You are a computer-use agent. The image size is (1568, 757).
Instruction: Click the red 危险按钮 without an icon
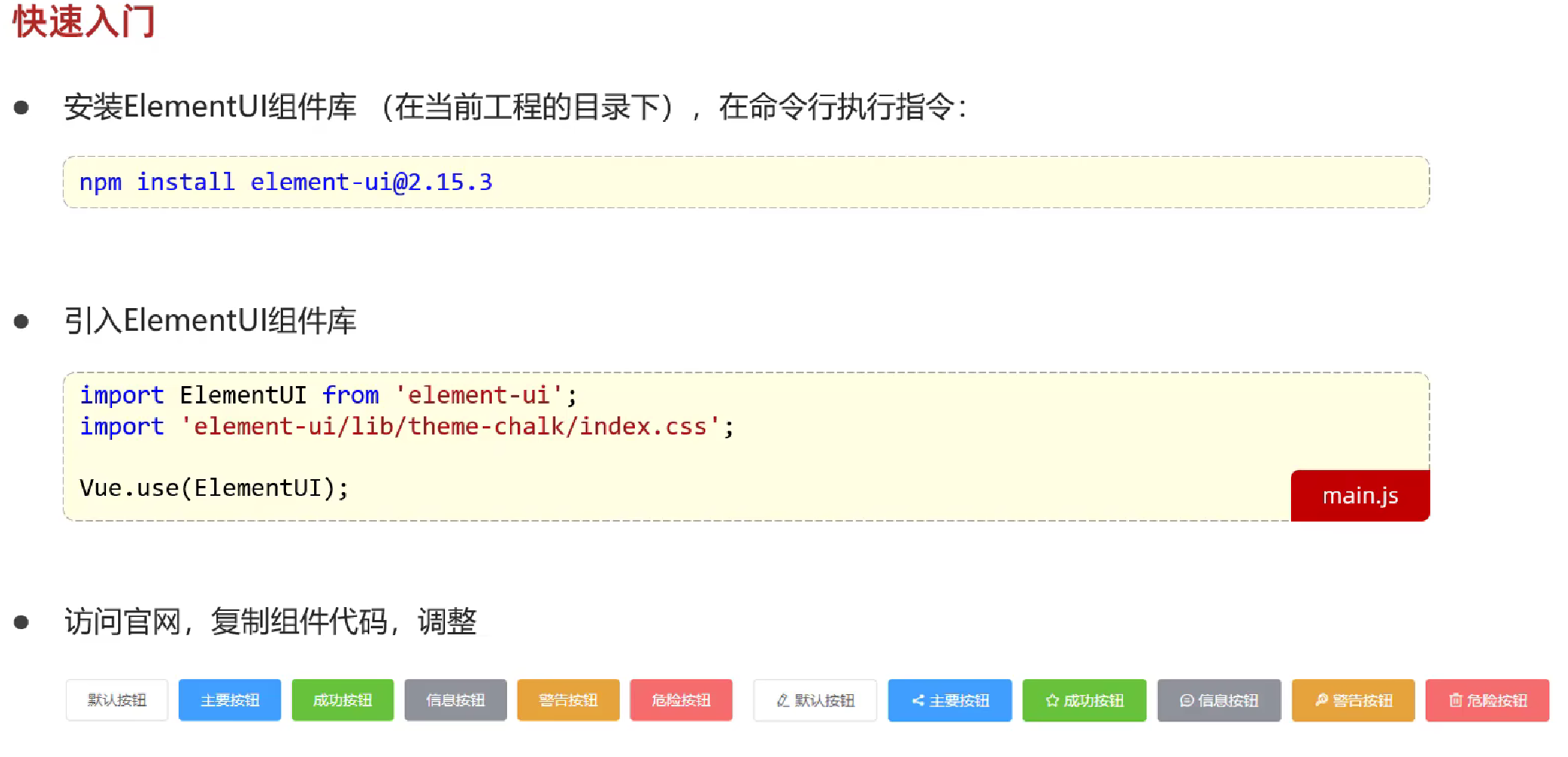pyautogui.click(x=680, y=700)
